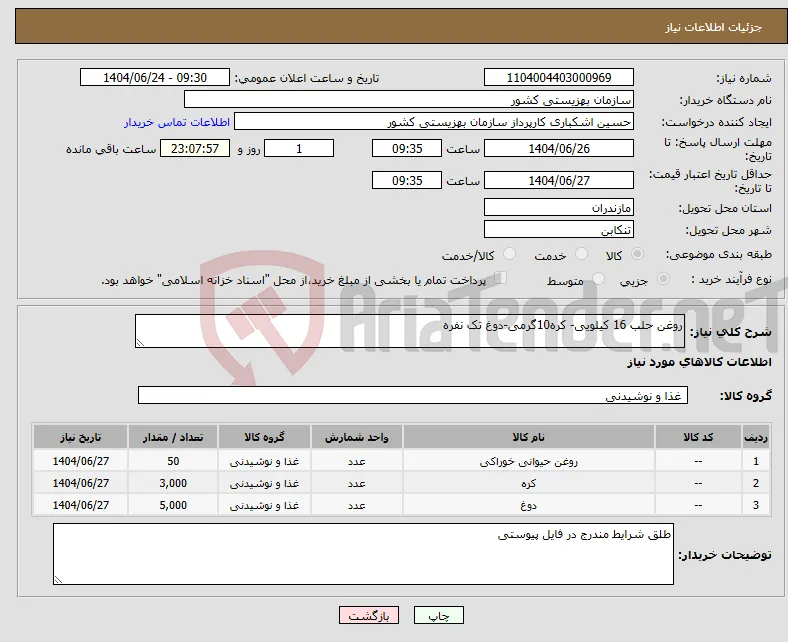Click row number 1 cell
Viewport: 788px width, 642px height.
[756, 461]
